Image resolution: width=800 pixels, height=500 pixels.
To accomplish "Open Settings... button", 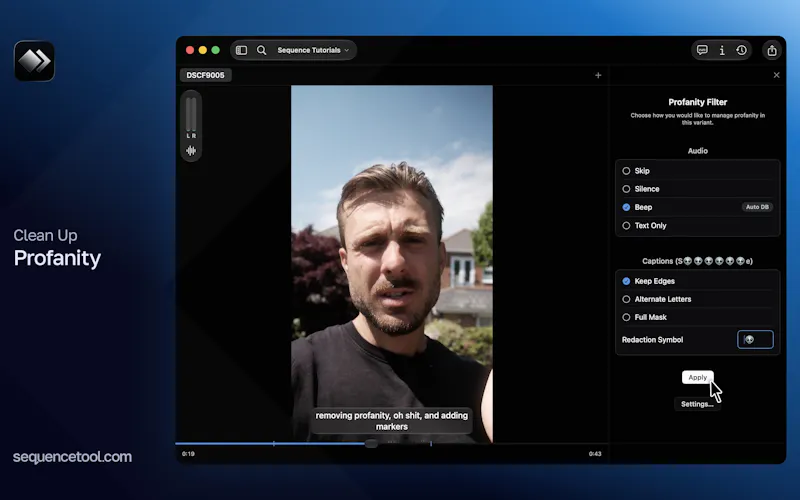I will [697, 404].
